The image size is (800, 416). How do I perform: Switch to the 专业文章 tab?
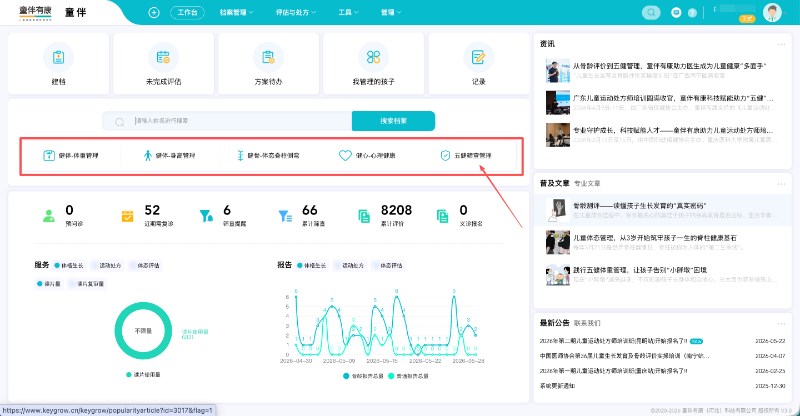pos(587,184)
